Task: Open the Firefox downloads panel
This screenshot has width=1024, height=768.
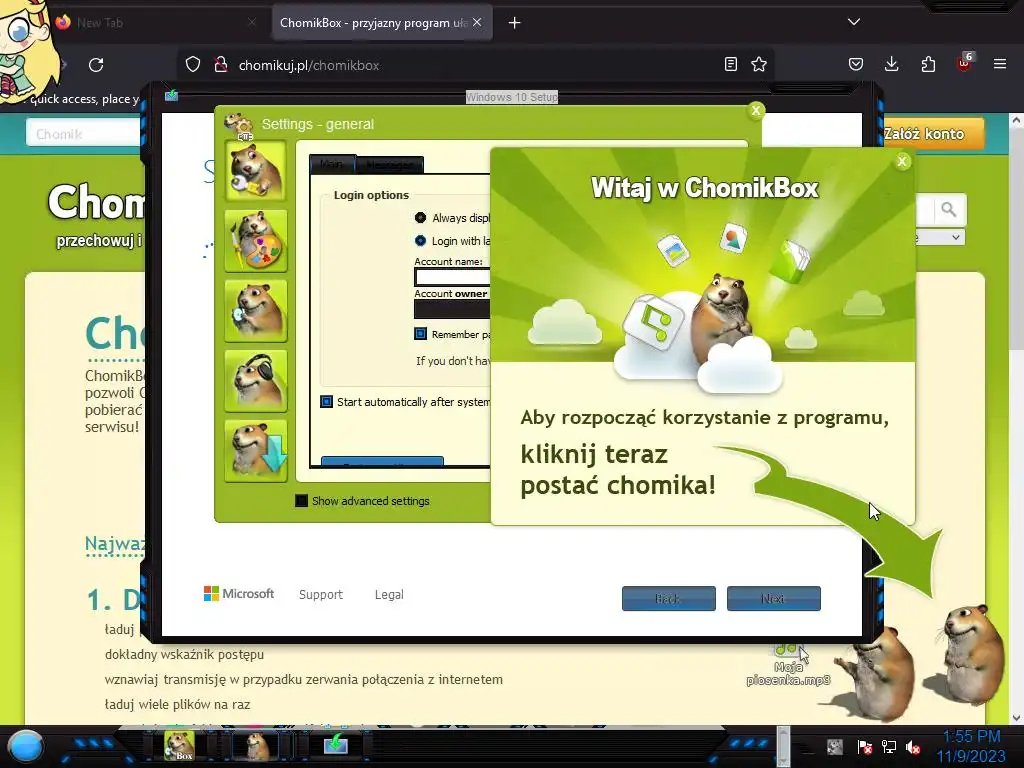Action: 891,64
